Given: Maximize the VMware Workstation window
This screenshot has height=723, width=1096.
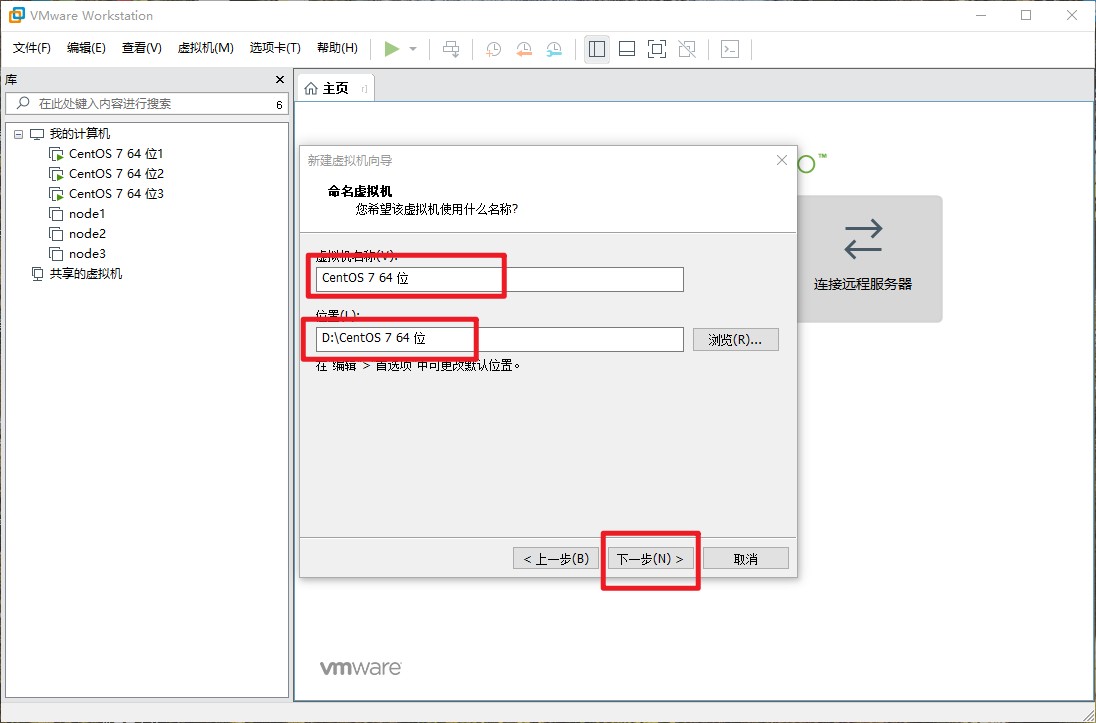Looking at the screenshot, I should pyautogui.click(x=1026, y=15).
